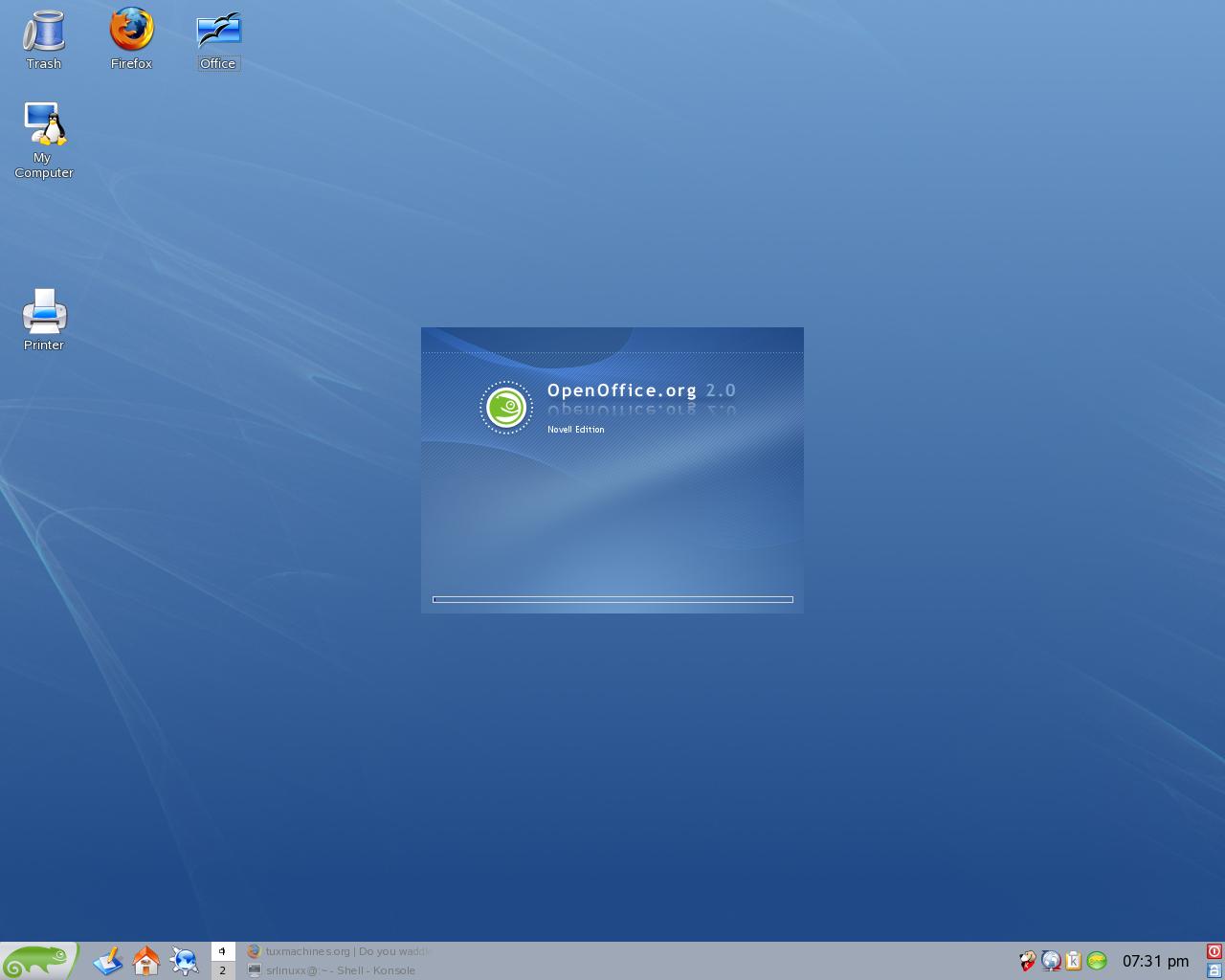The height and width of the screenshot is (980, 1225).
Task: Click the globe network tray icon
Action: click(1051, 961)
